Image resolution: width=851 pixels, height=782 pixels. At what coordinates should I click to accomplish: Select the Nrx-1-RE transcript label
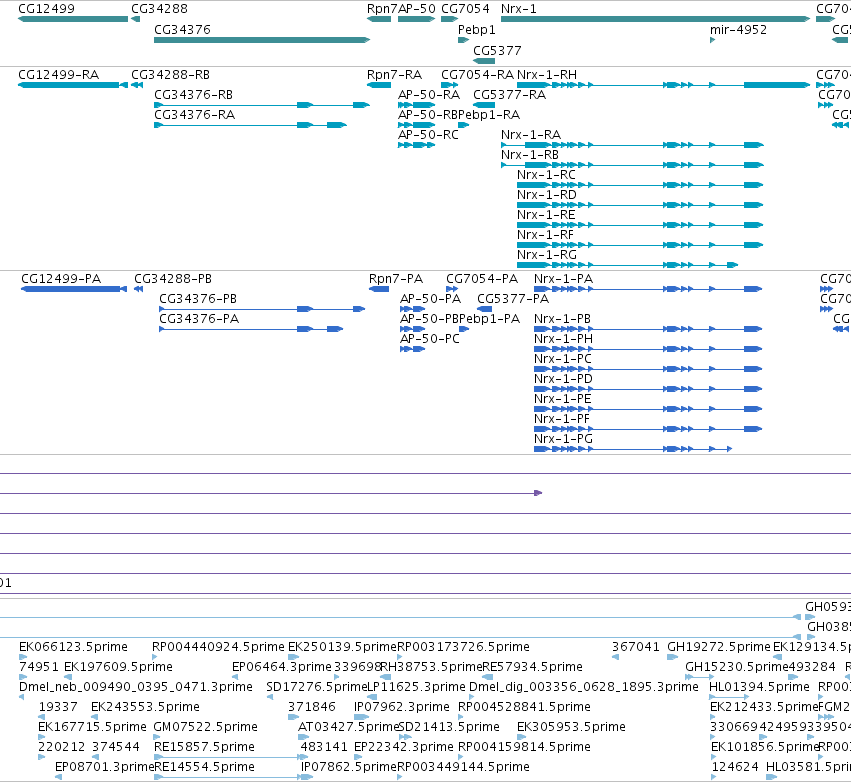pos(546,215)
